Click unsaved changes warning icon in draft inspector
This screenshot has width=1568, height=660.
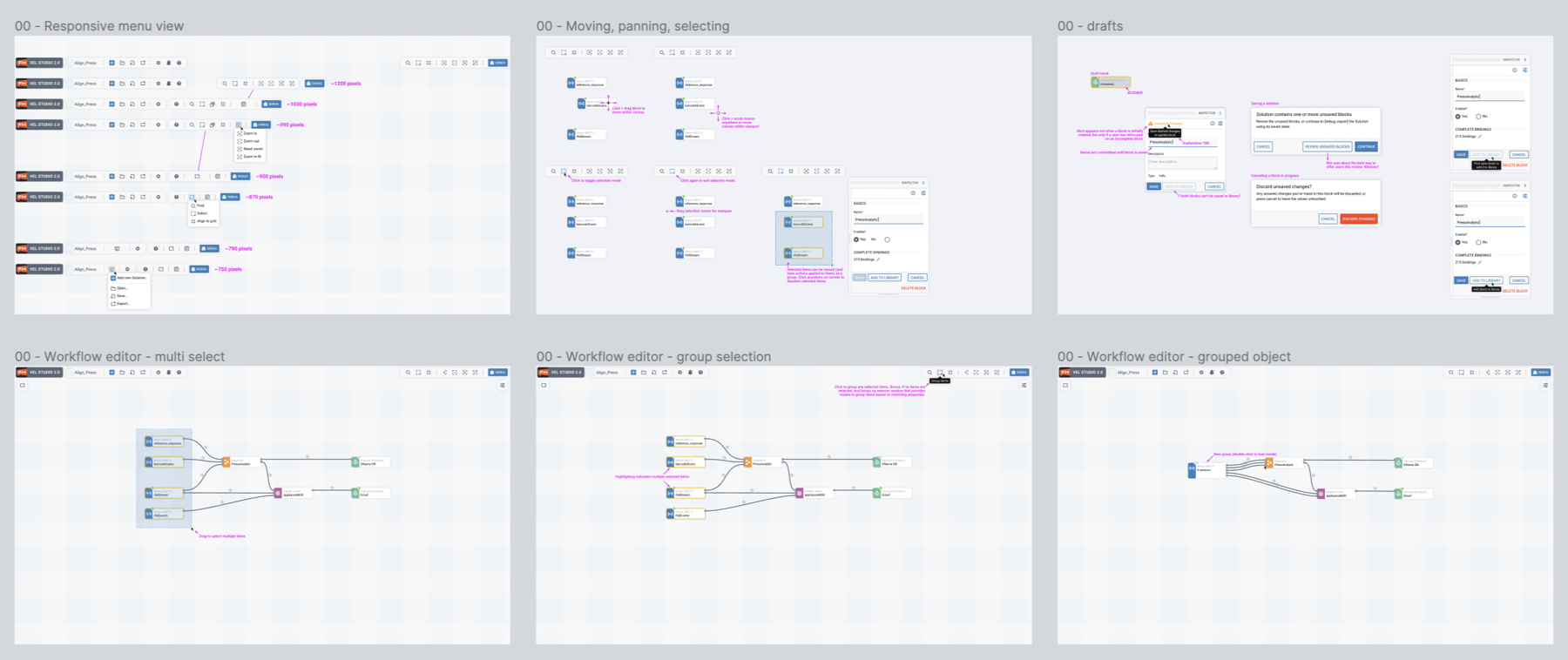(x=1150, y=124)
